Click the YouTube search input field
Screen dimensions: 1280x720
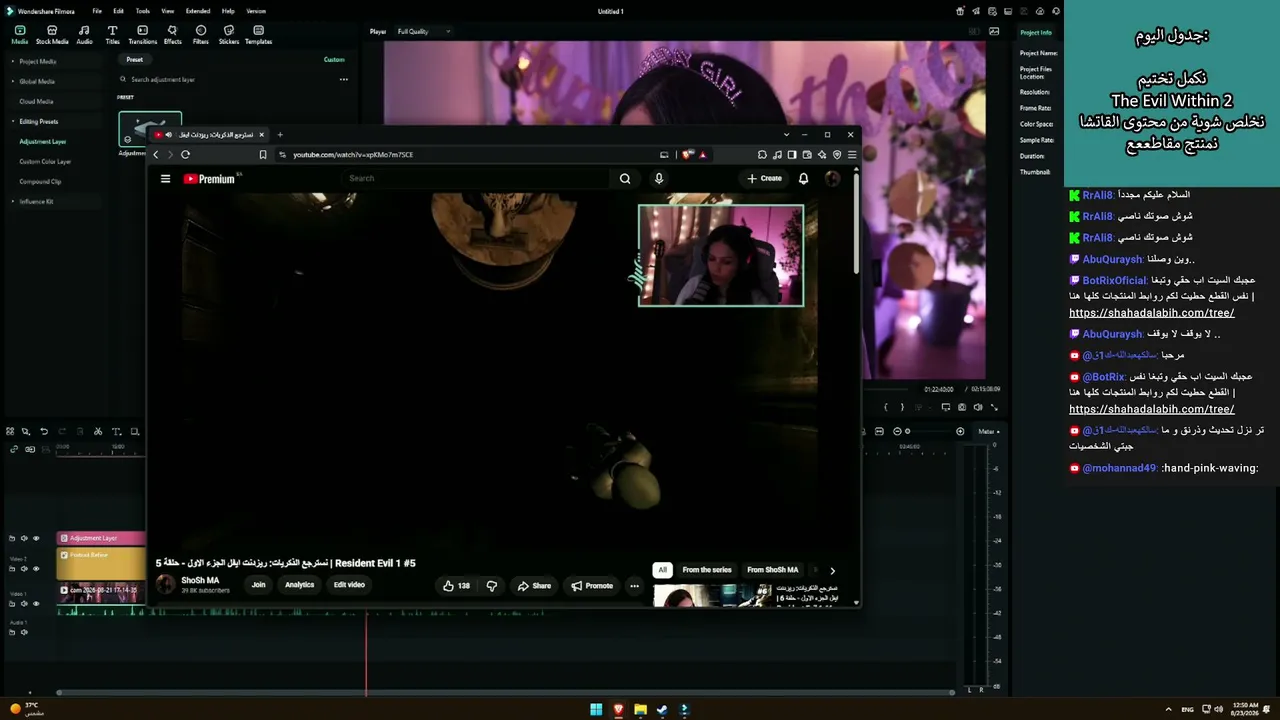tap(477, 179)
